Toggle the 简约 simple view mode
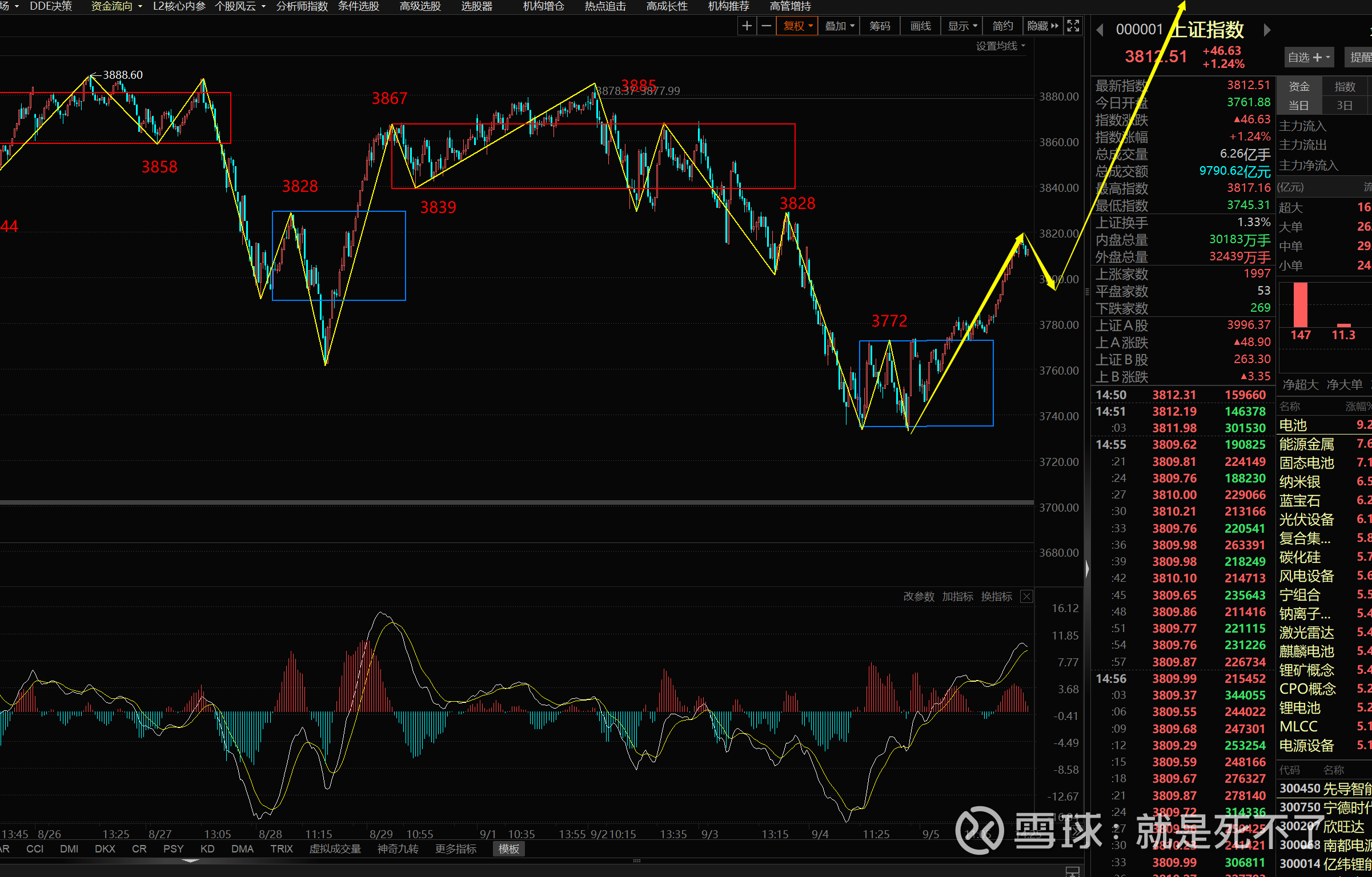Viewport: 1372px width, 877px height. [1002, 26]
